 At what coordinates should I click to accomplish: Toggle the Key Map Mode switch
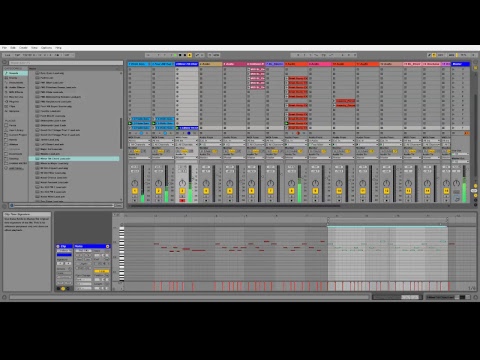[x=441, y=55]
